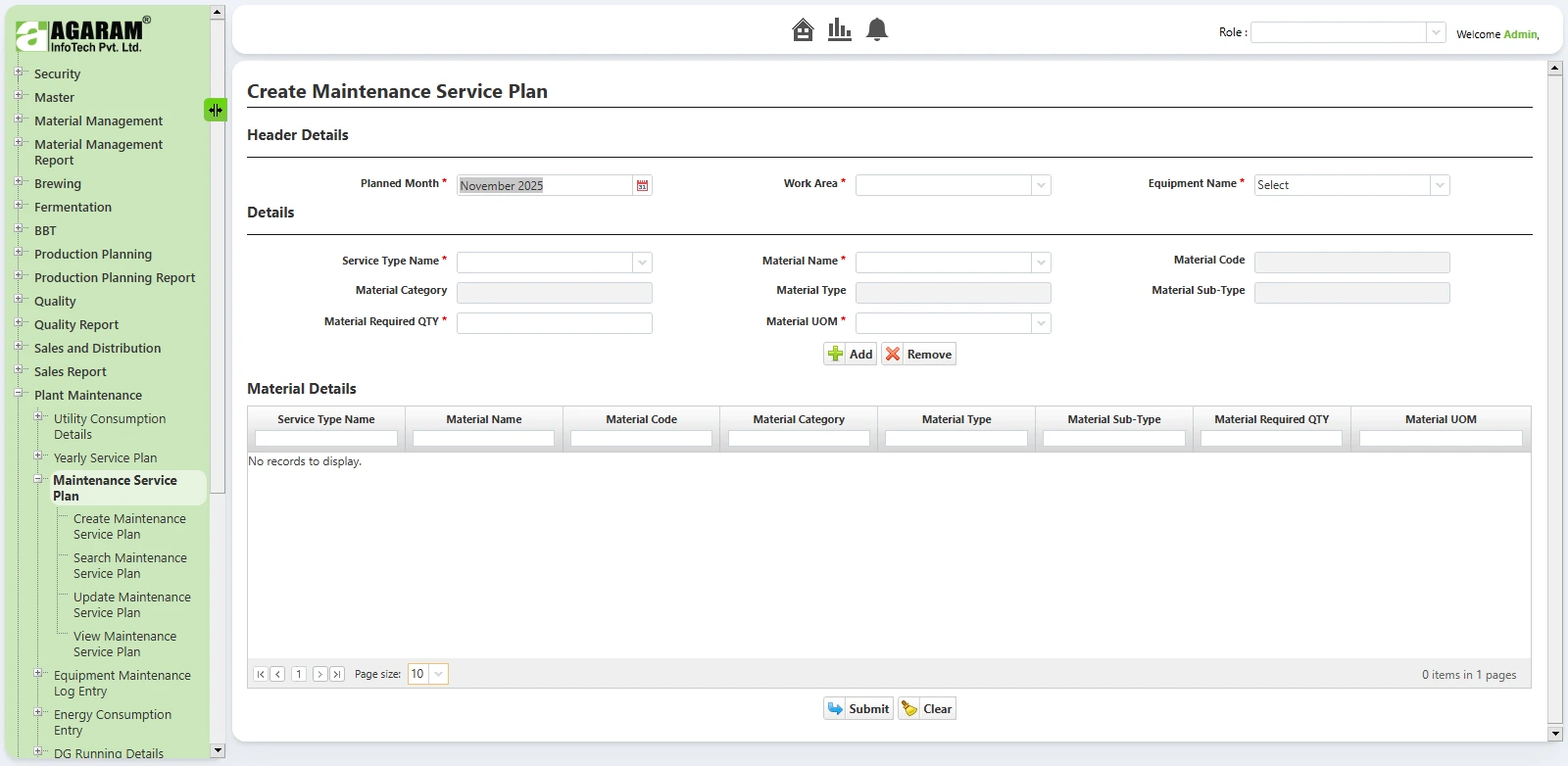Click the notification bell icon
Image resolution: width=1568 pixels, height=766 pixels.
(x=877, y=30)
